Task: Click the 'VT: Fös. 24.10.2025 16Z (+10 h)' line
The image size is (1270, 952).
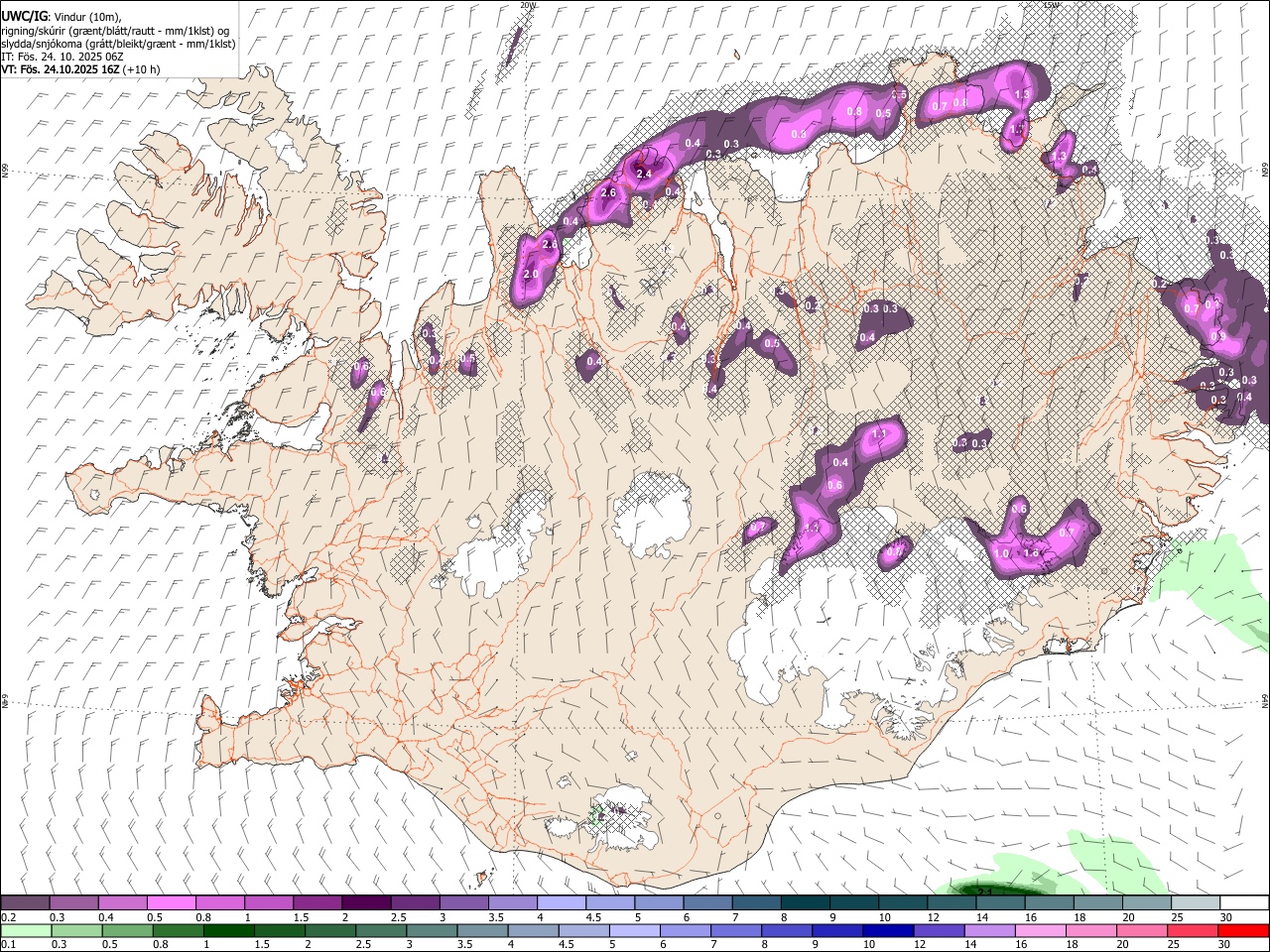Action: pos(80,69)
